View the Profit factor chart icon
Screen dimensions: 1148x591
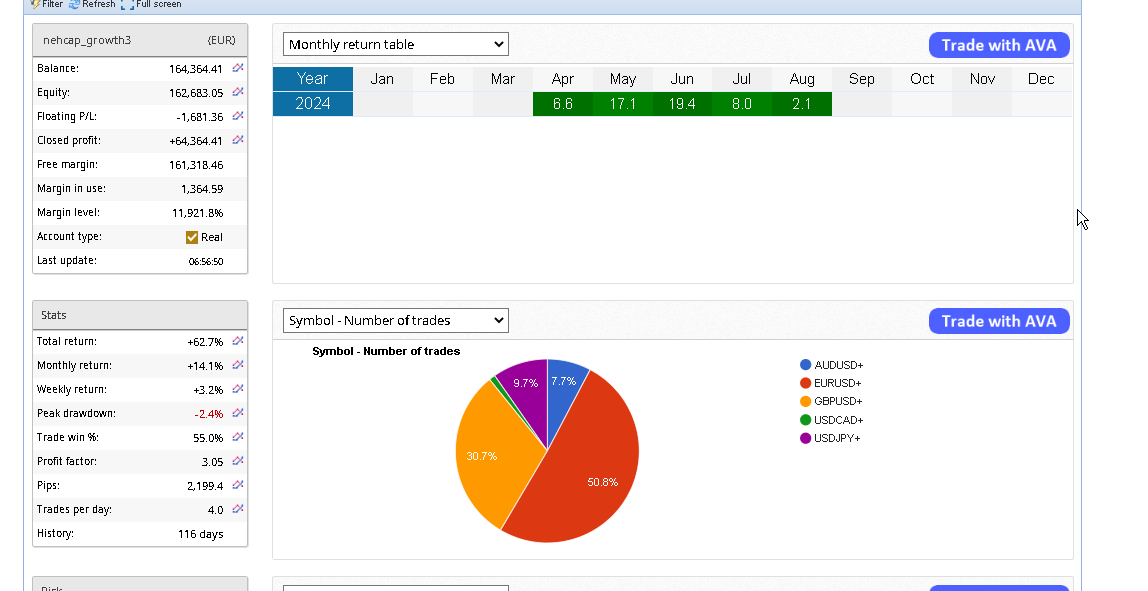pos(238,461)
